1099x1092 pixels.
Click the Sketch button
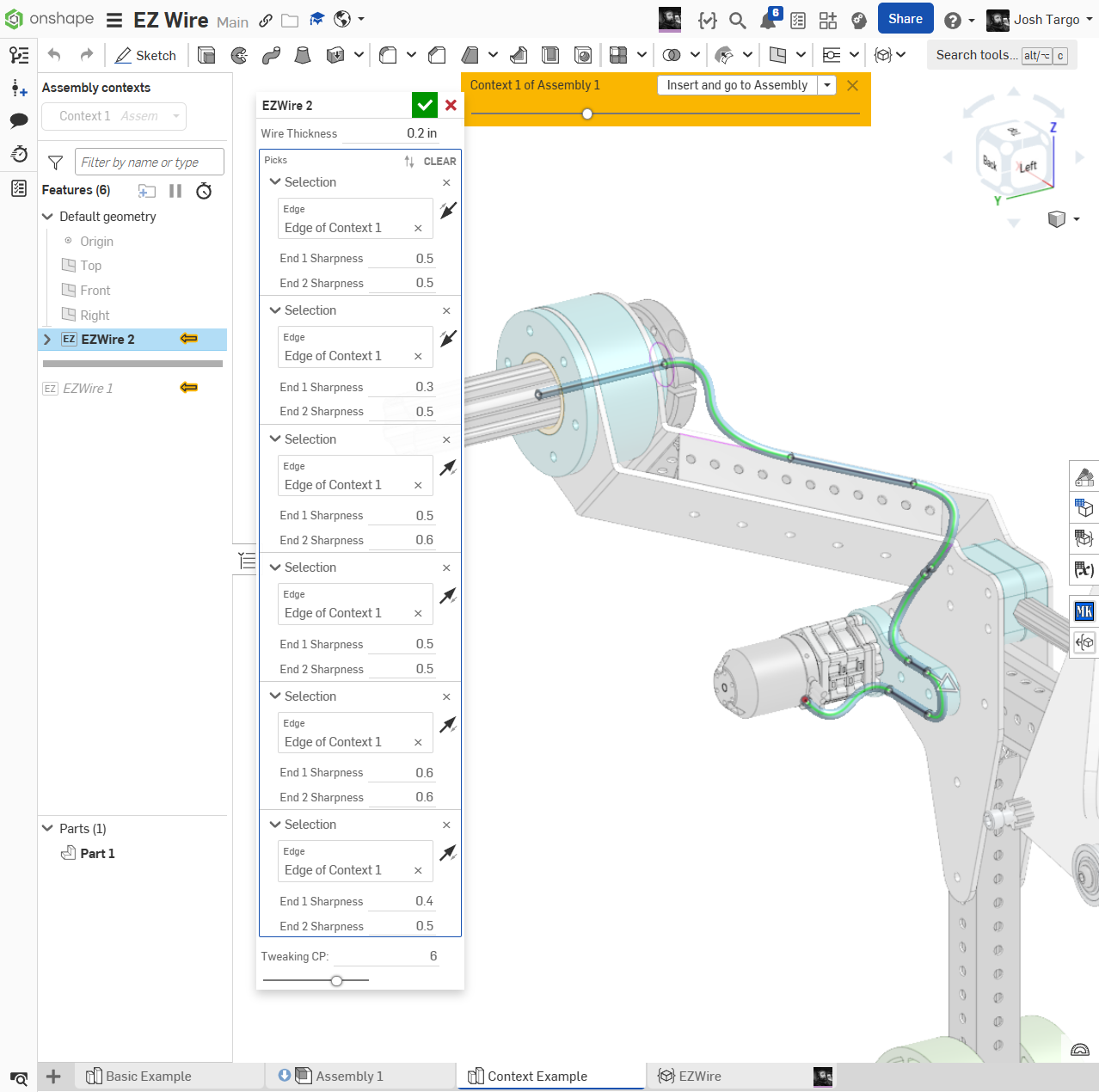(146, 55)
